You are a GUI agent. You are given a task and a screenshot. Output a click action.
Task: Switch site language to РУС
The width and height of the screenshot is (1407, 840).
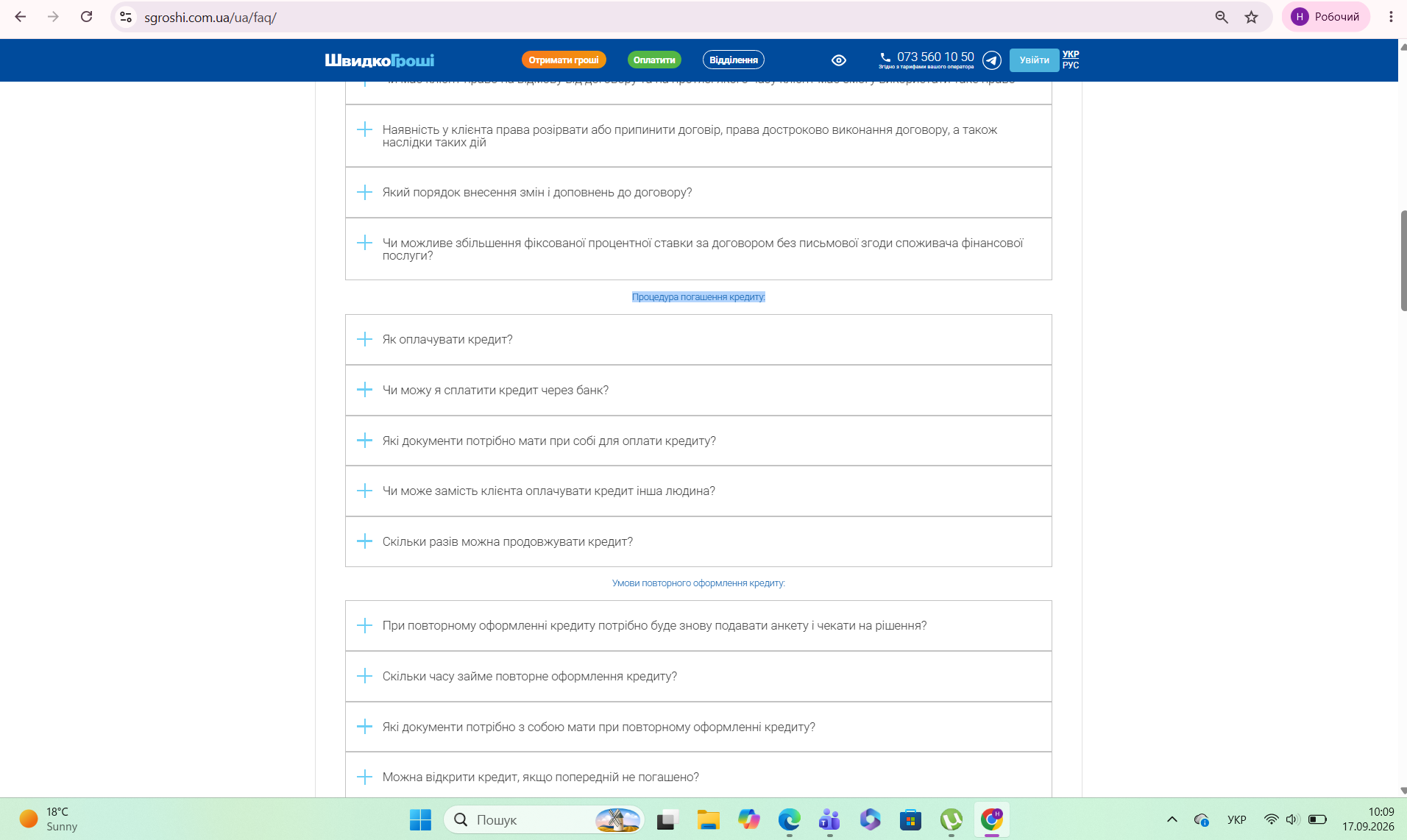click(1071, 65)
